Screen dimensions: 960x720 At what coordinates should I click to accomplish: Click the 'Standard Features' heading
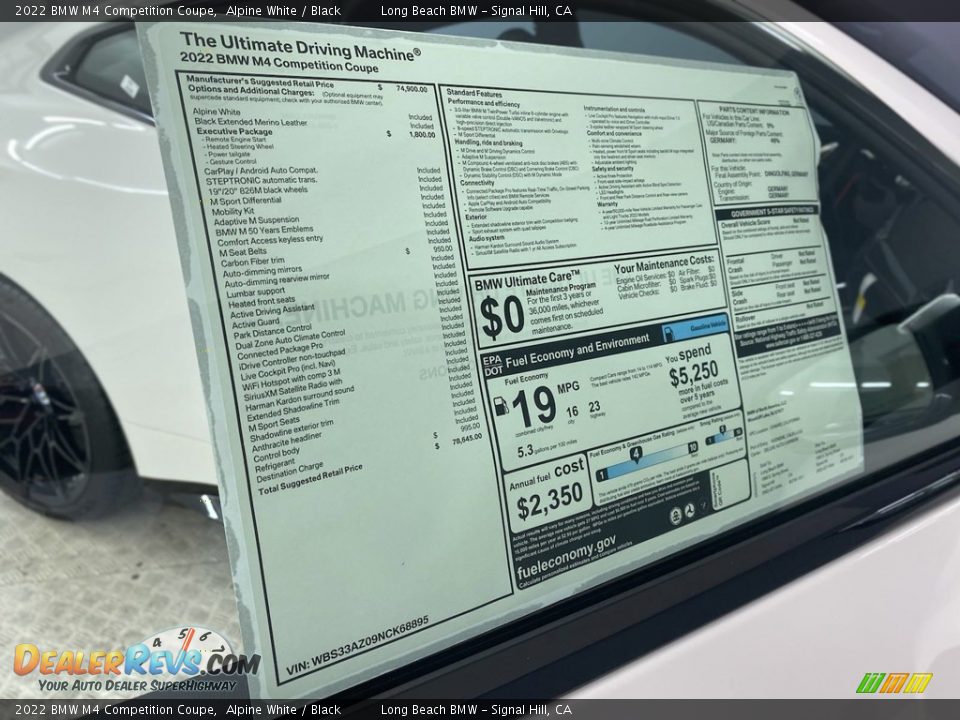474,94
